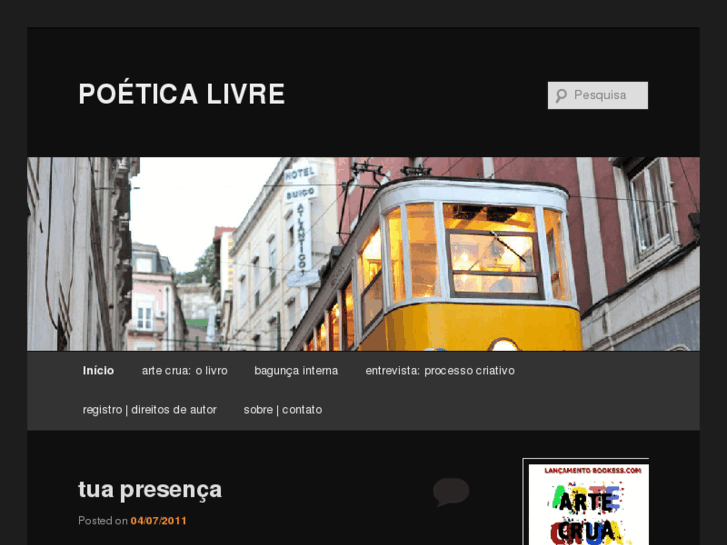Open the tram header image
This screenshot has width=727, height=545.
coord(364,254)
